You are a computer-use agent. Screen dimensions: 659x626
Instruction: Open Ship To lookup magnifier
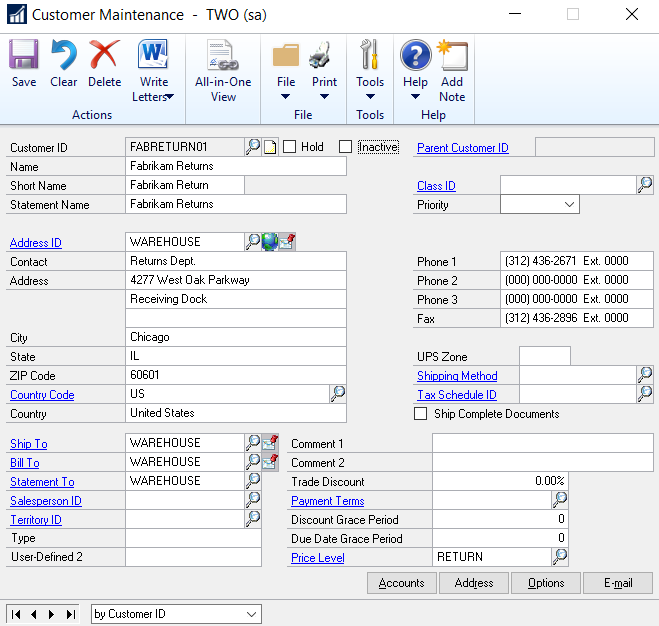point(253,442)
